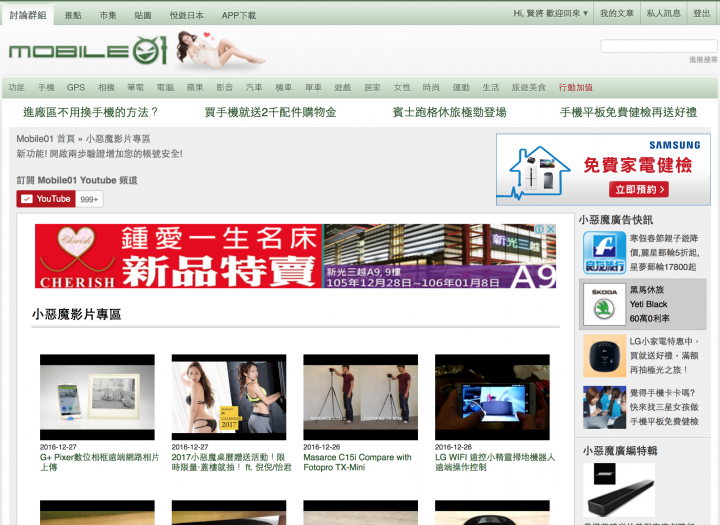Open 賓士跑格休旅極勁登場 promo link
Image resolution: width=720 pixels, height=525 pixels.
click(x=450, y=112)
